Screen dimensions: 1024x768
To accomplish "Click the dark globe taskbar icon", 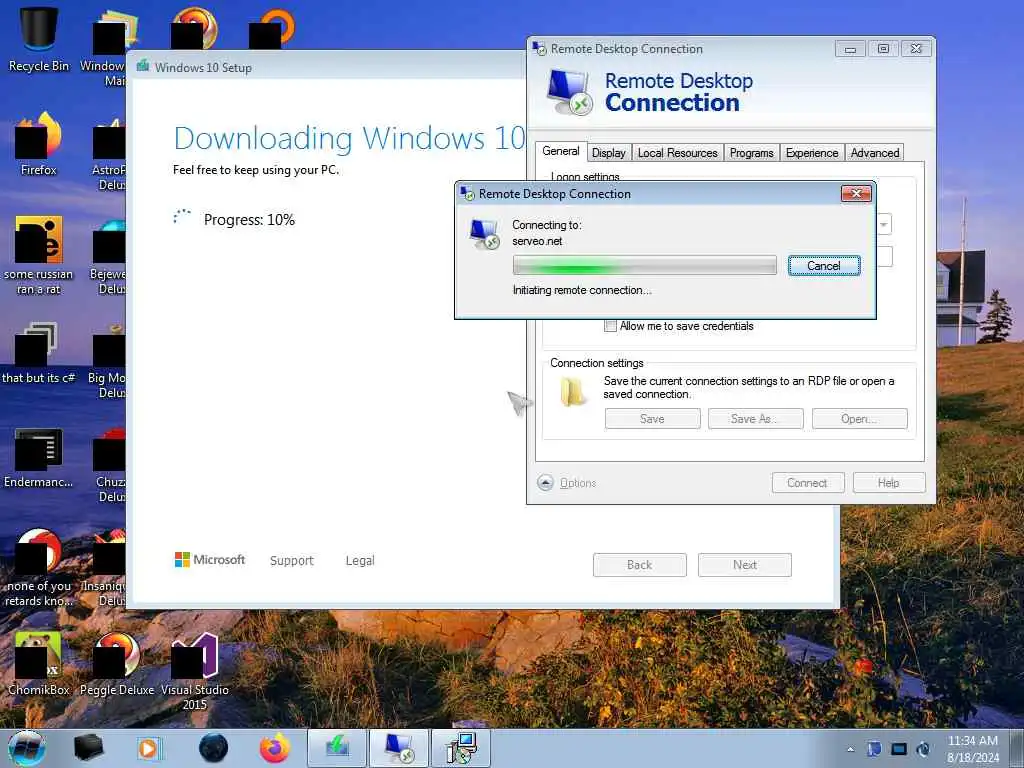I will click(x=214, y=748).
